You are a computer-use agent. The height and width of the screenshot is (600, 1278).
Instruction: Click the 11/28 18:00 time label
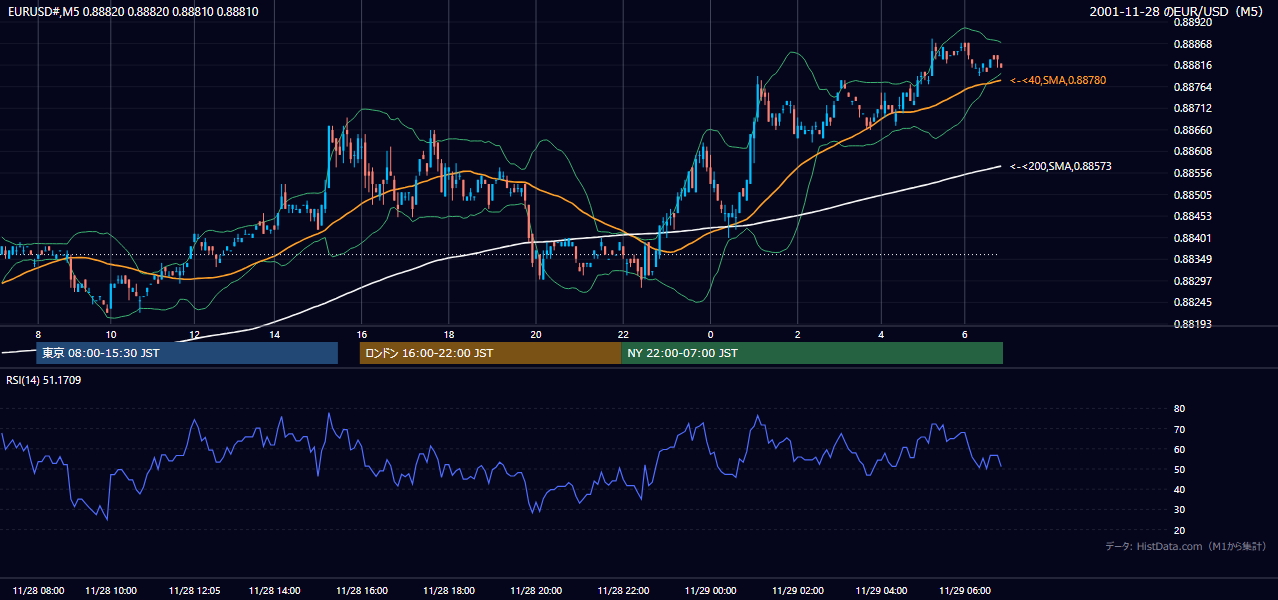pyautogui.click(x=449, y=590)
